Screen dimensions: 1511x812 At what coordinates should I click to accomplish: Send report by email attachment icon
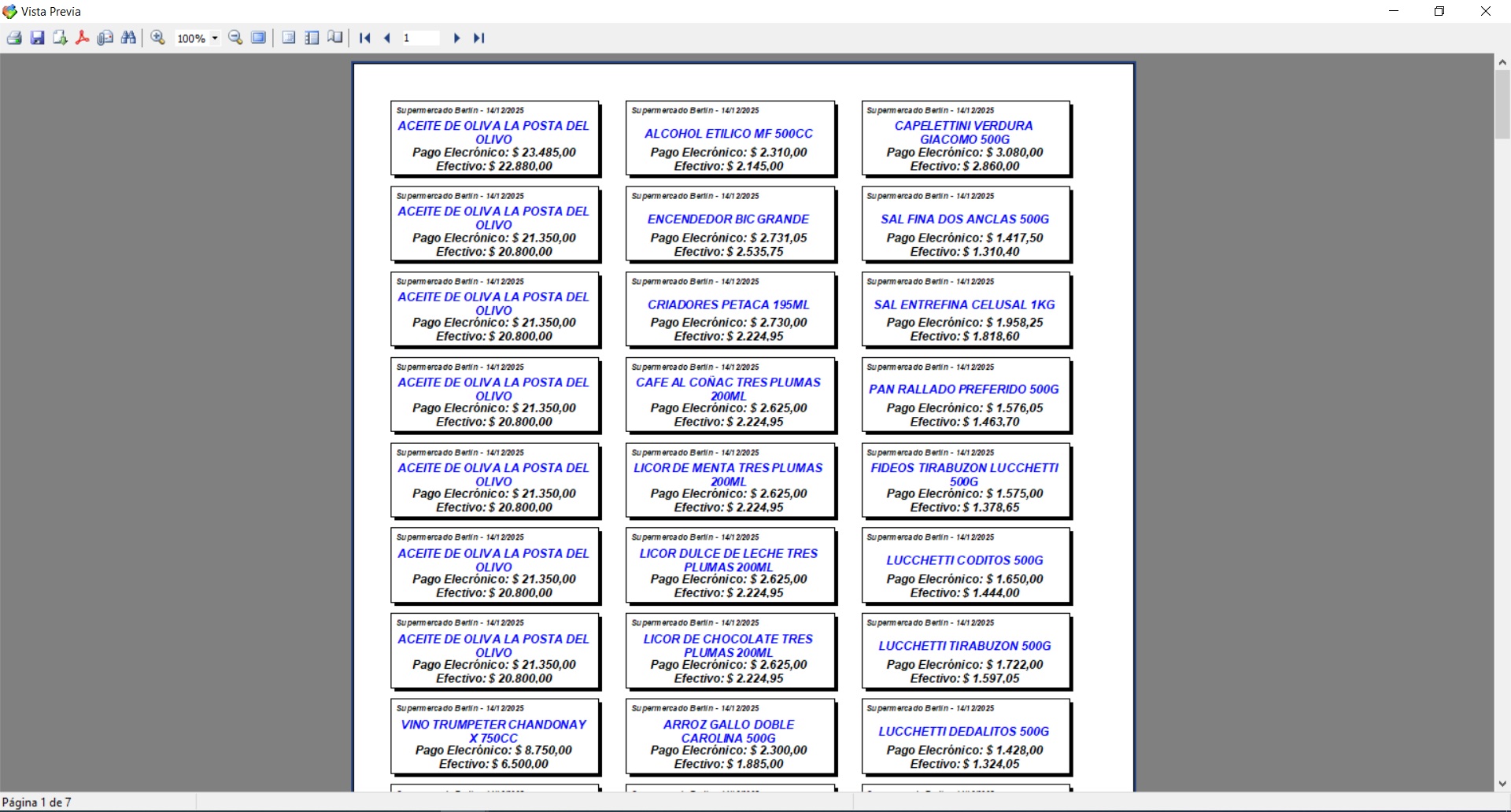105,38
